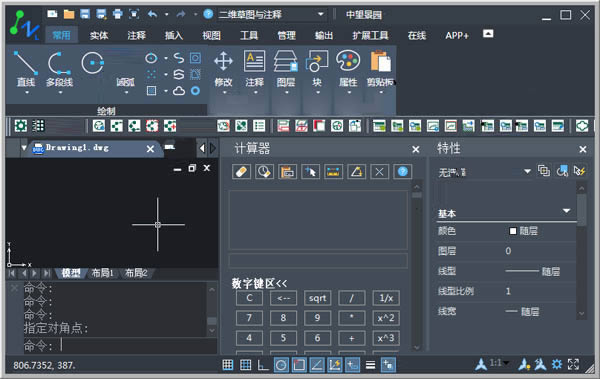This screenshot has width=600, height=379.
Task: Click the Properties panel vertical scrollbar
Action: 581,252
